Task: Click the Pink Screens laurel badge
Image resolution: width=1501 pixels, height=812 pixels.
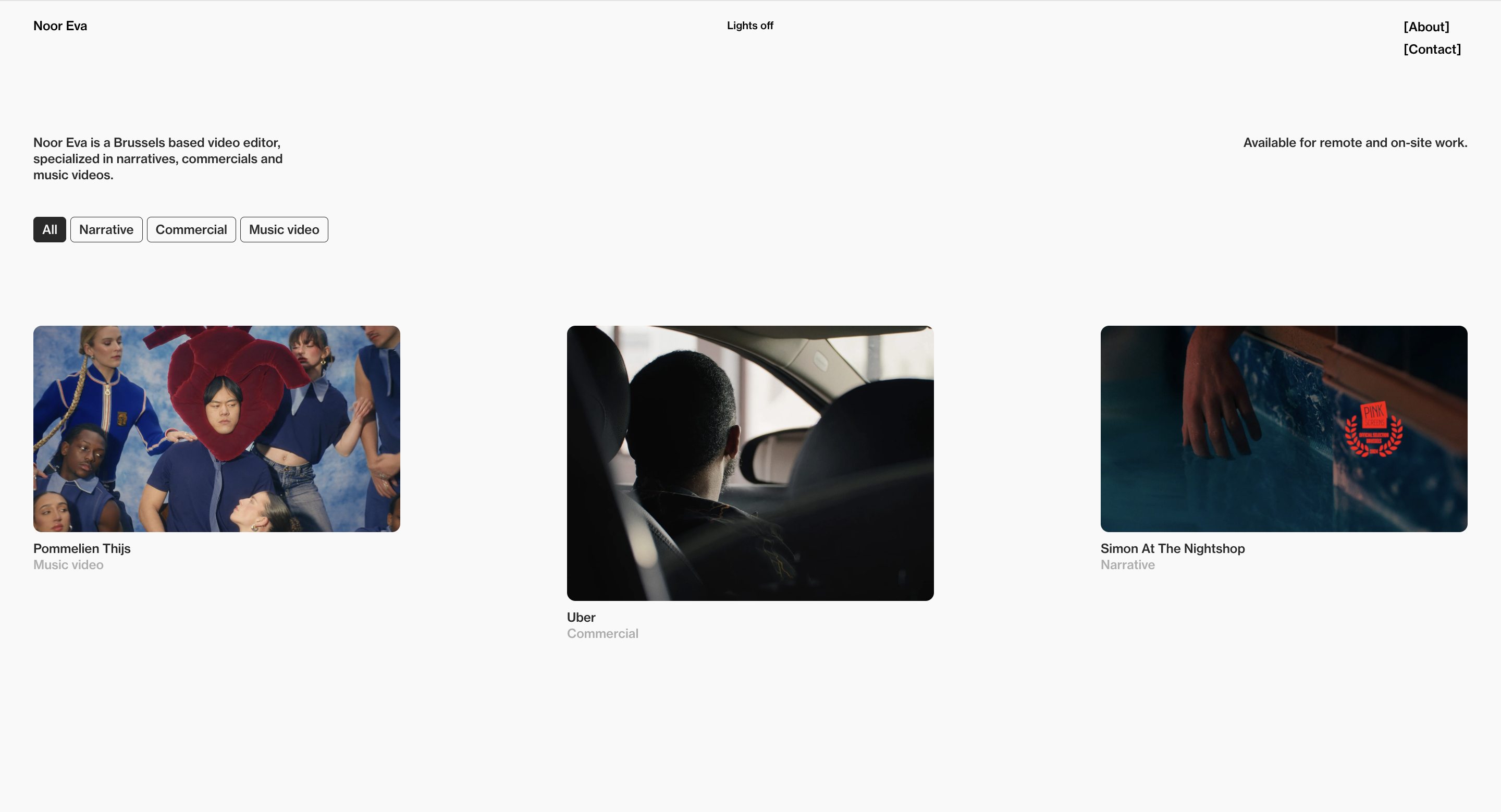Action: 1373,430
